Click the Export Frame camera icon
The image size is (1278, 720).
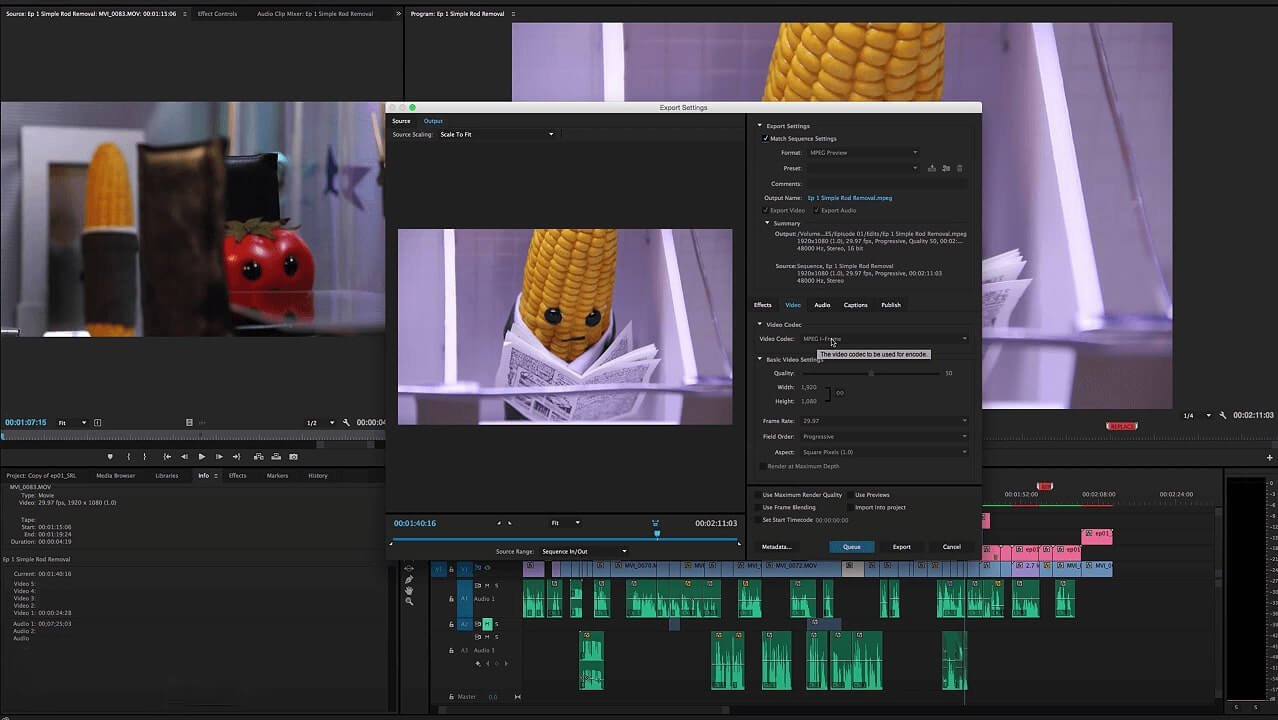tap(294, 456)
